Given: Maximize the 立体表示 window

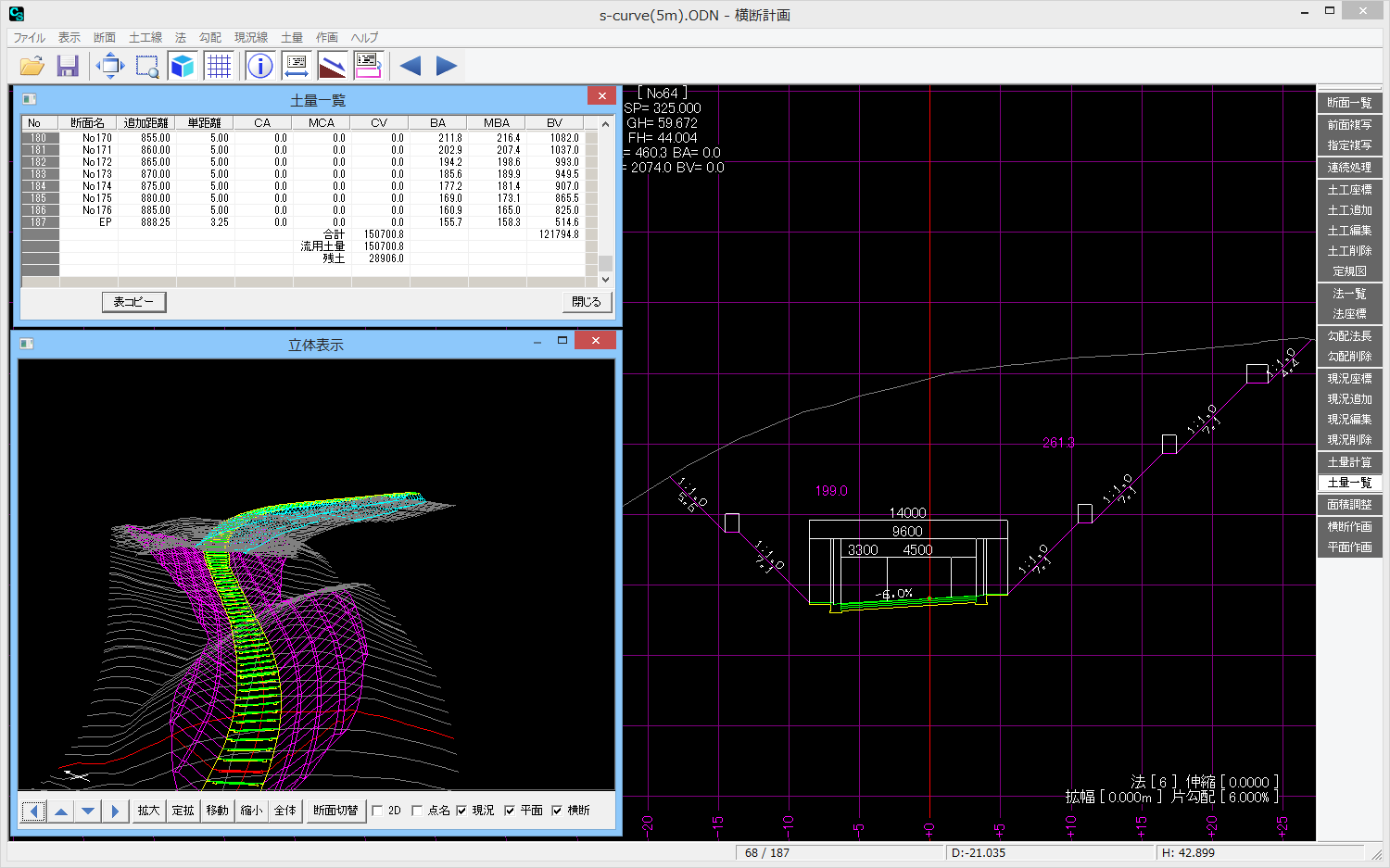Looking at the screenshot, I should coord(562,341).
